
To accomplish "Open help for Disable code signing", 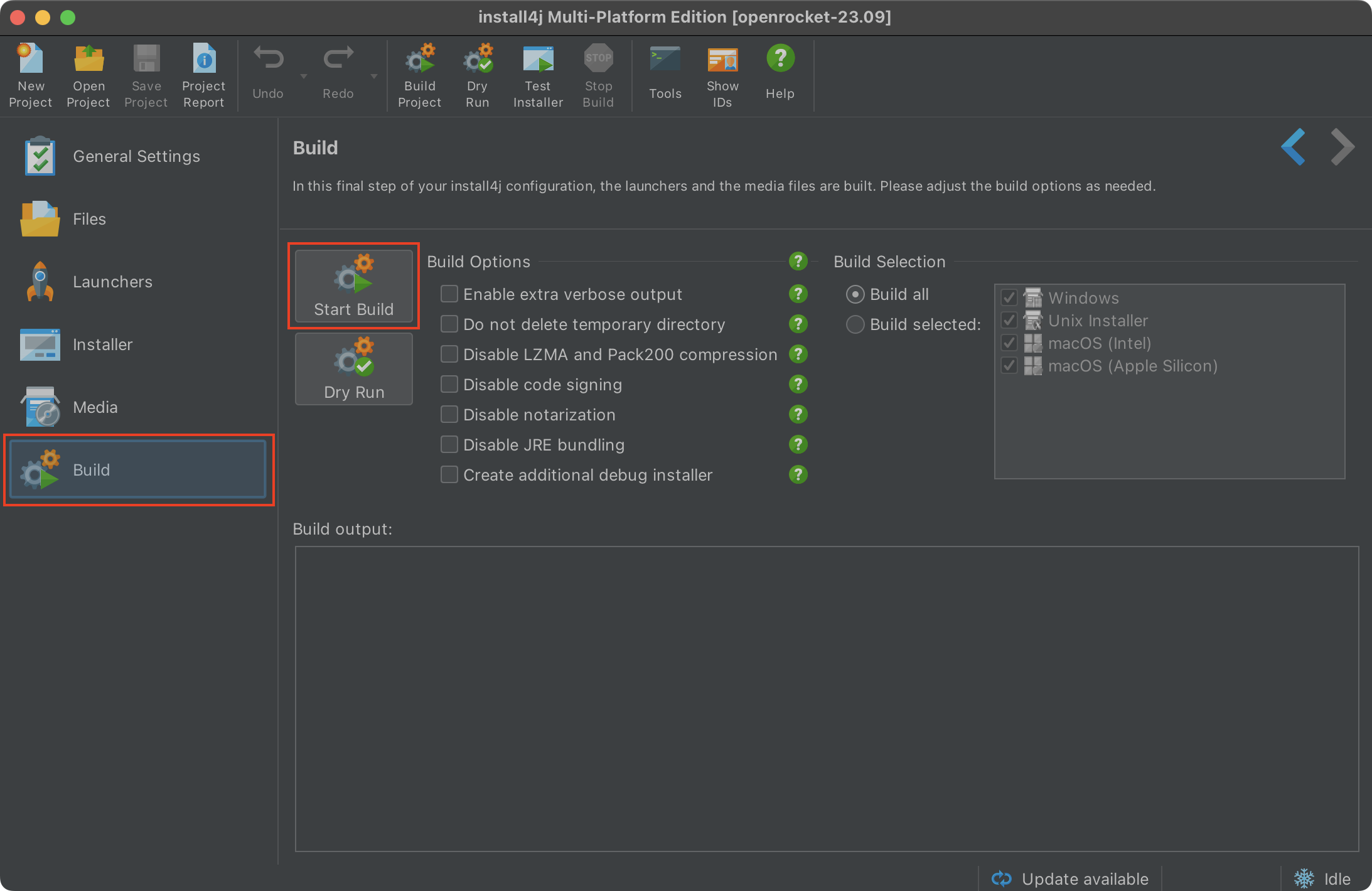I will point(798,384).
